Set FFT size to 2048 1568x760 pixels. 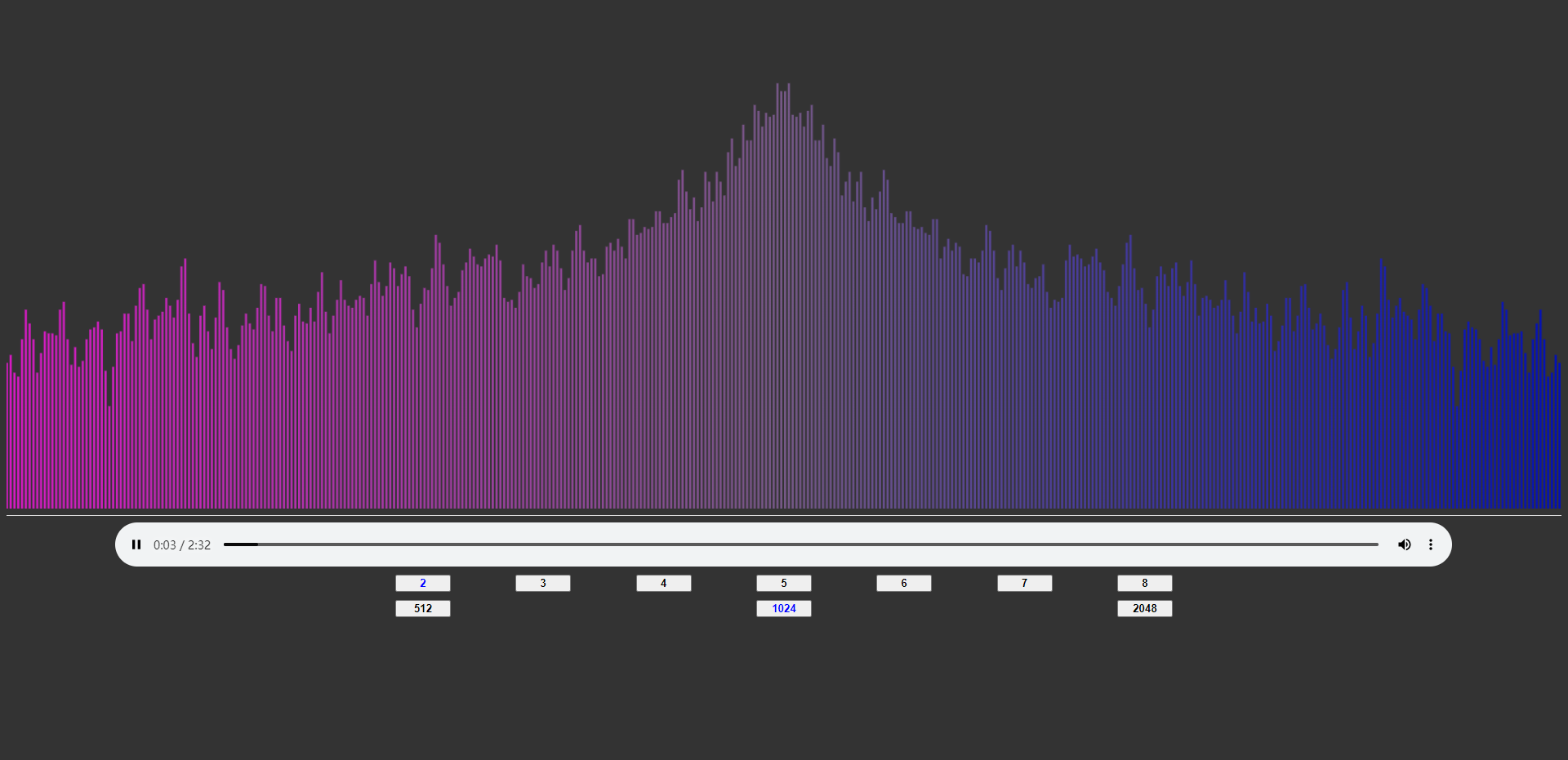[x=1145, y=608]
